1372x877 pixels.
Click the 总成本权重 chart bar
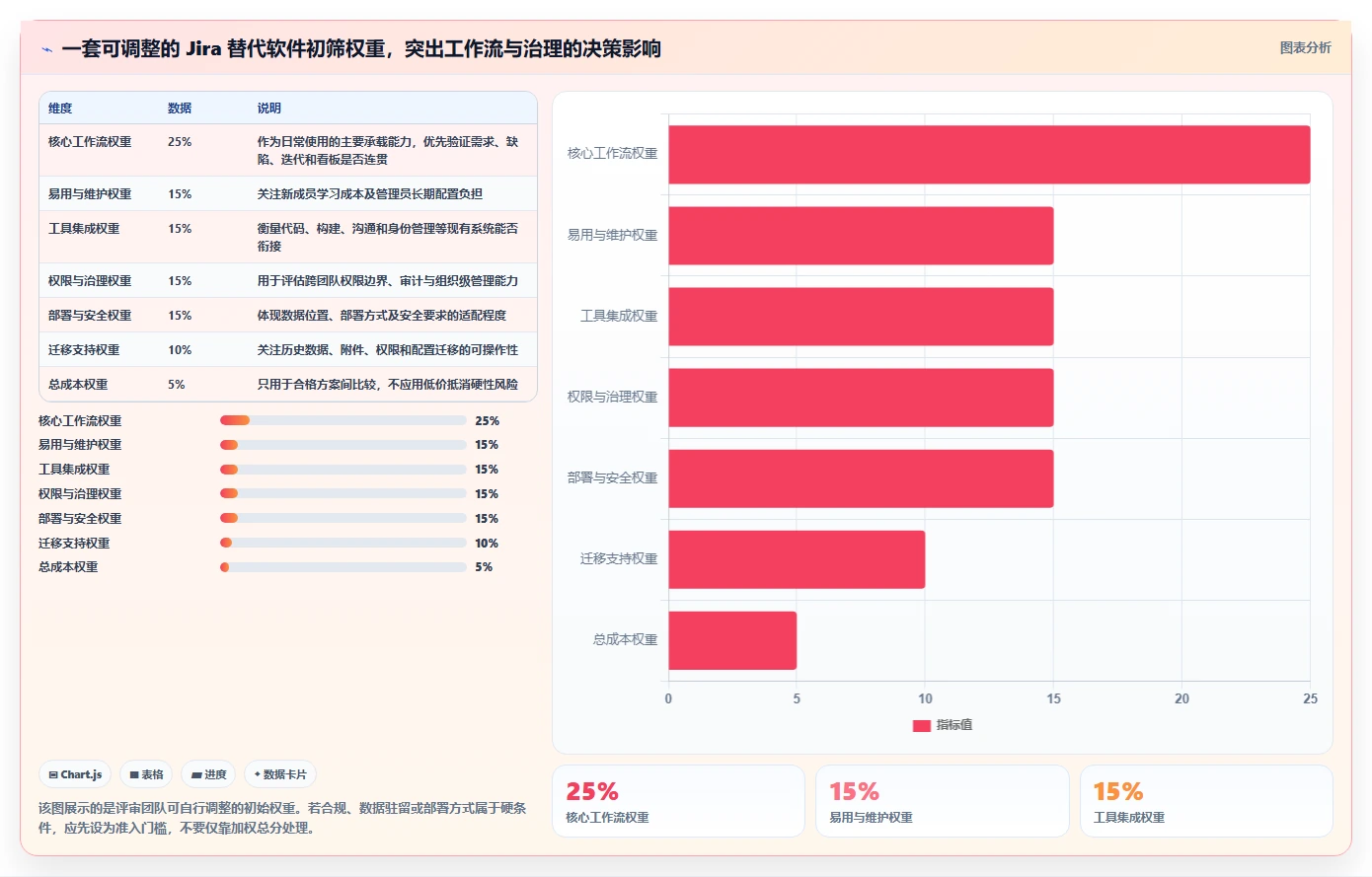[732, 640]
